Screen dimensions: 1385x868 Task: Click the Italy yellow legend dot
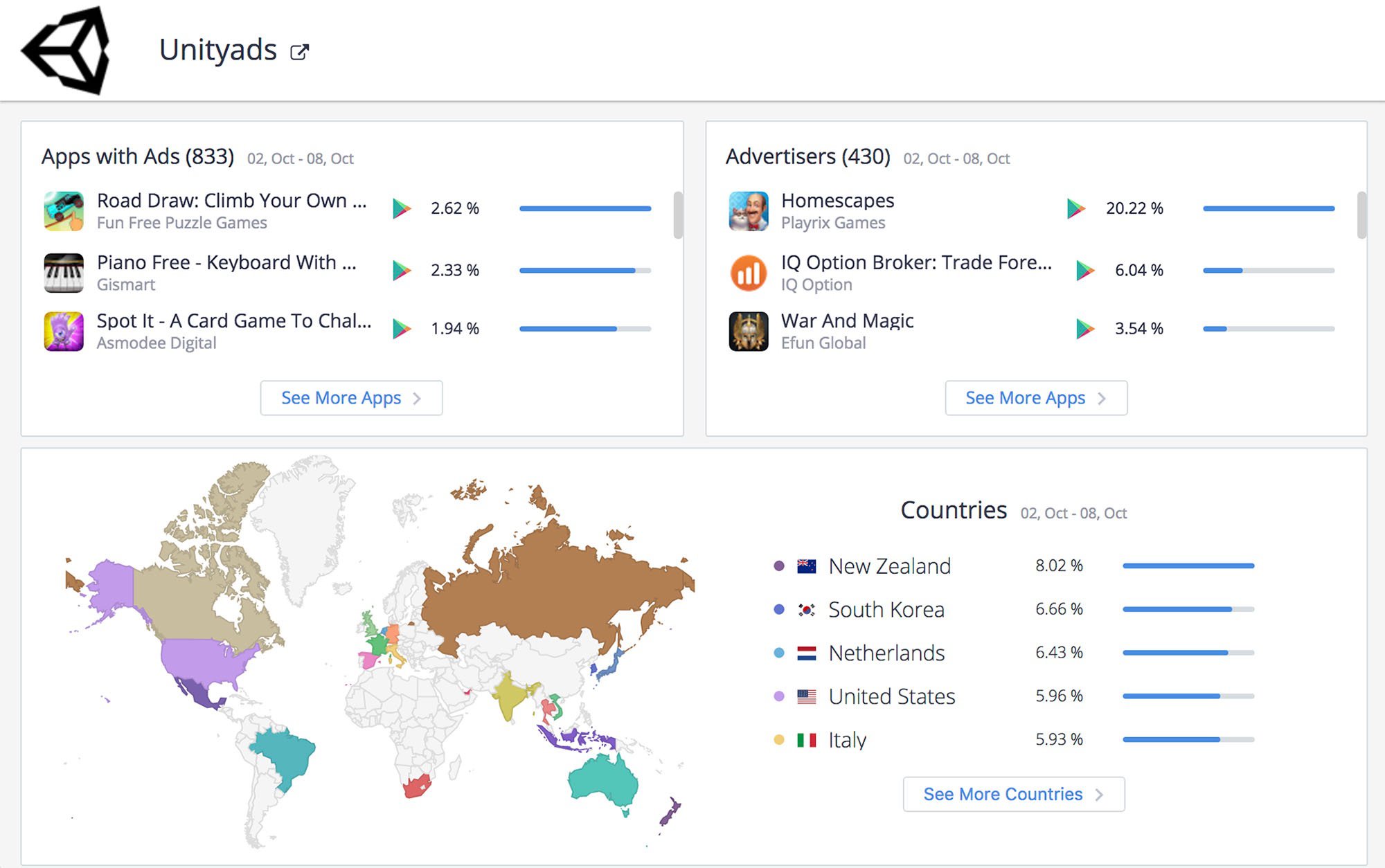click(x=779, y=740)
